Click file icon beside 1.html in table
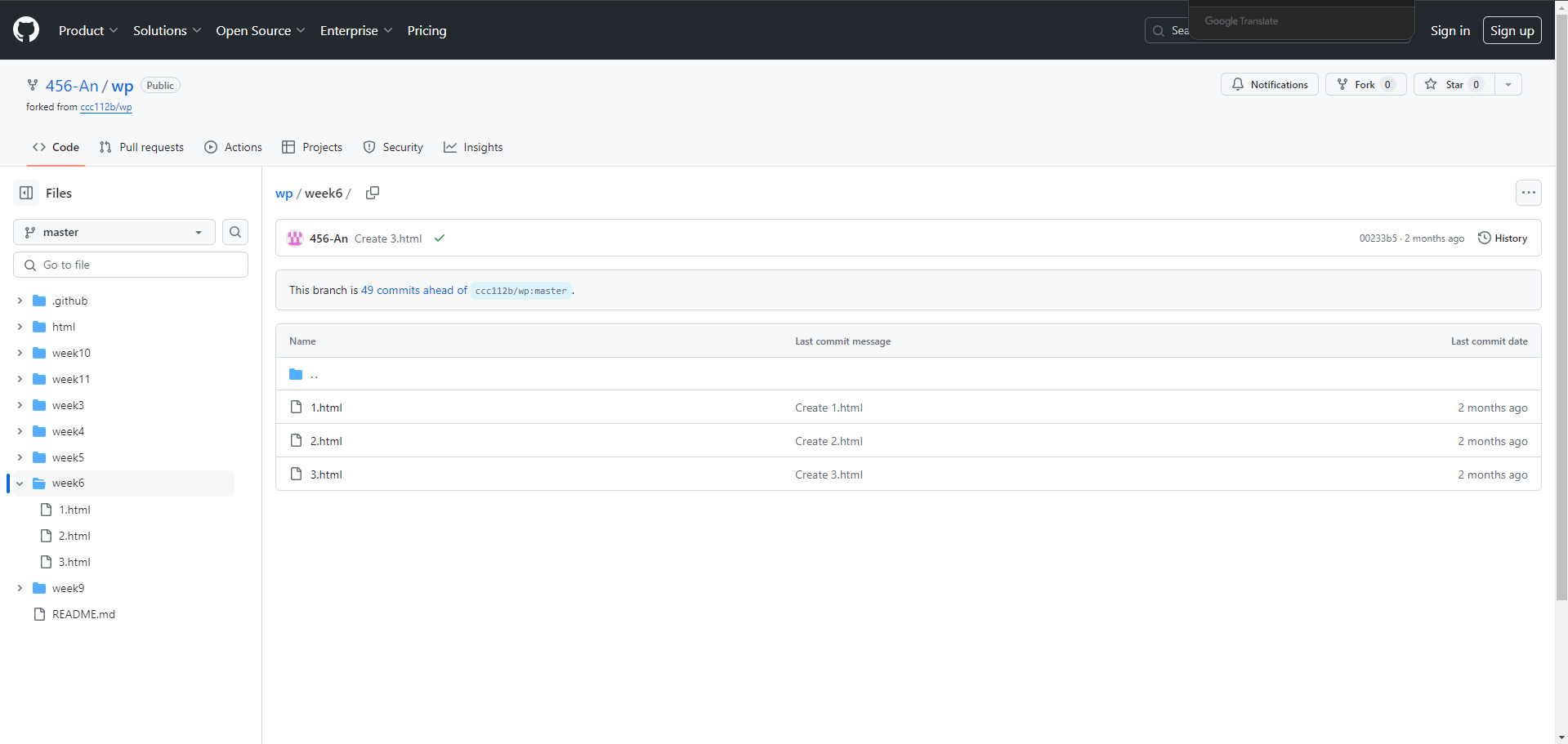1568x744 pixels. [x=296, y=407]
